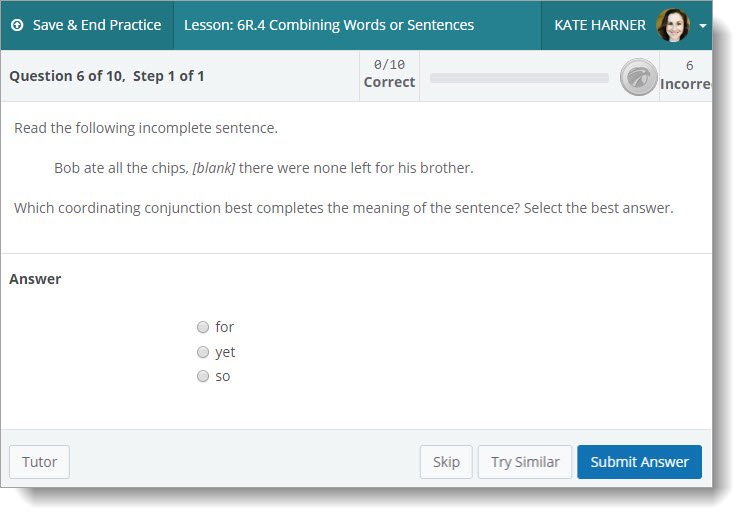Click the practice progress bar
This screenshot has width=748, height=523.
tap(518, 77)
